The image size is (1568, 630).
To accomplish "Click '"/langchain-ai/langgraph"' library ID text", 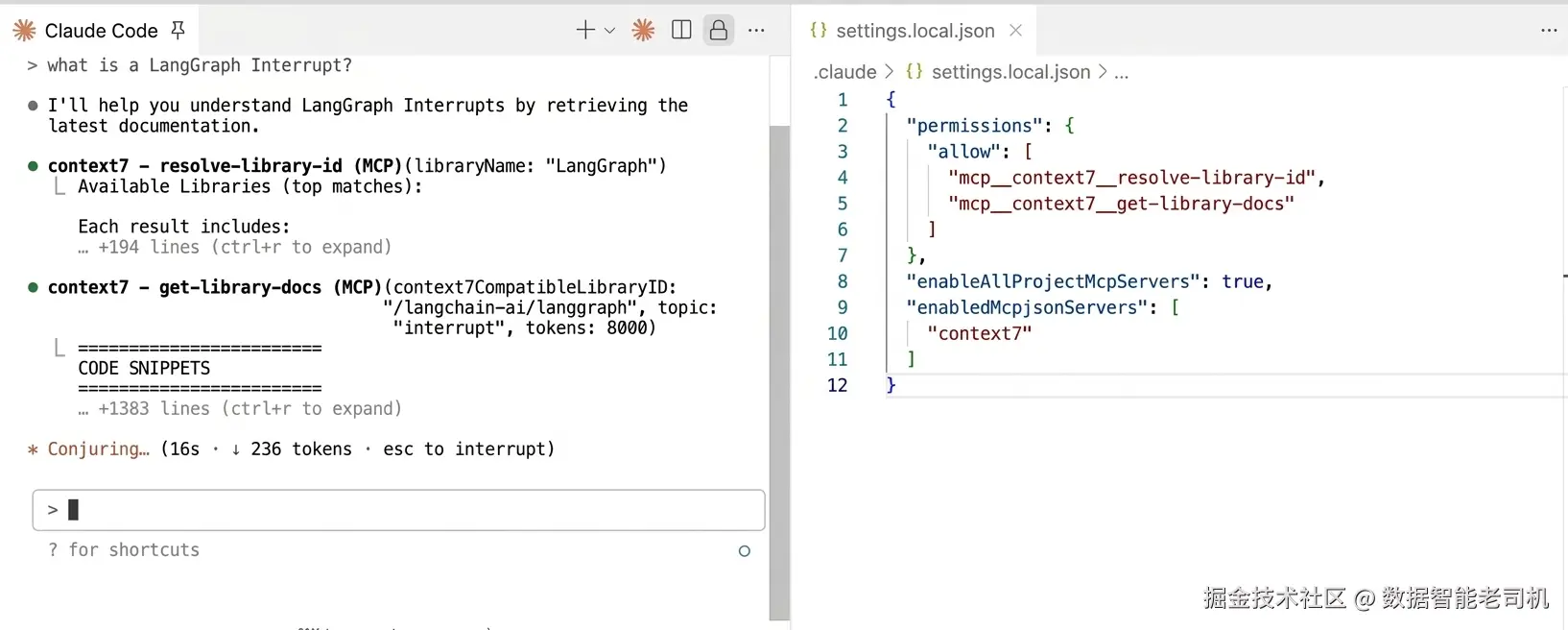I will click(x=511, y=307).
